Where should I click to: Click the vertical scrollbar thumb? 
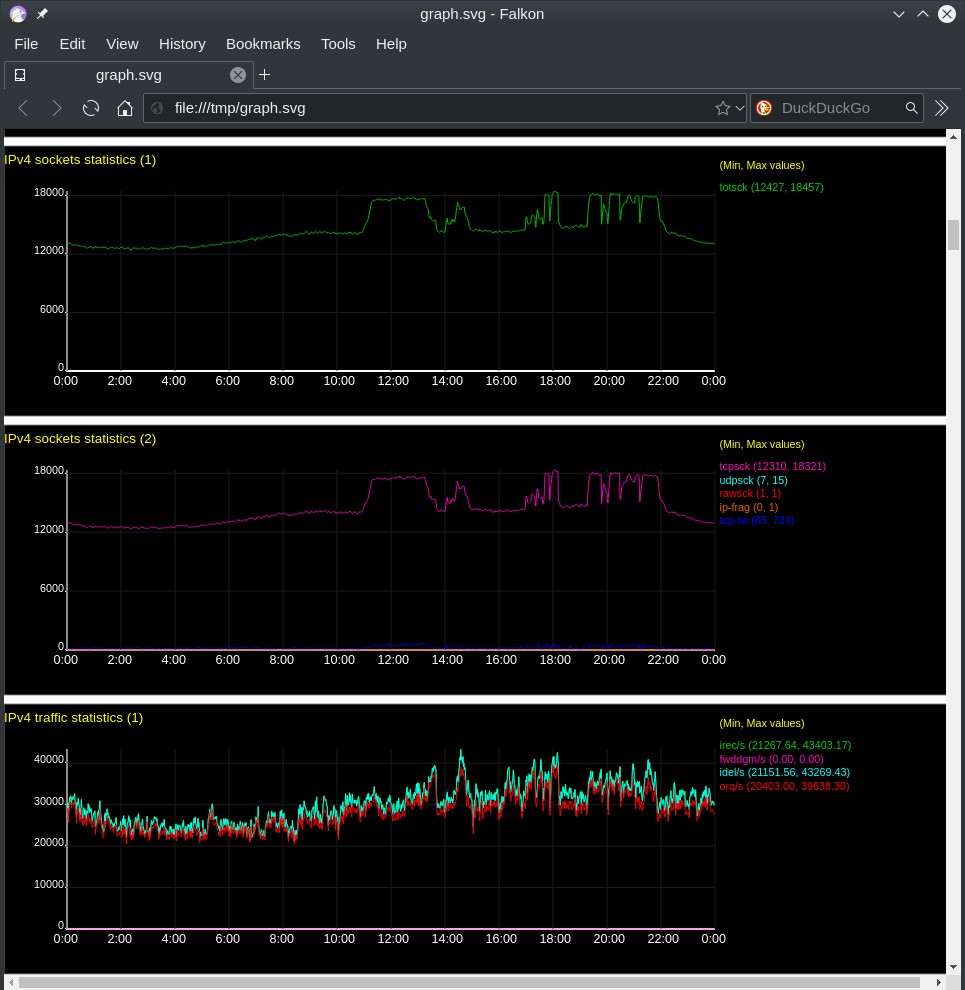pos(953,234)
